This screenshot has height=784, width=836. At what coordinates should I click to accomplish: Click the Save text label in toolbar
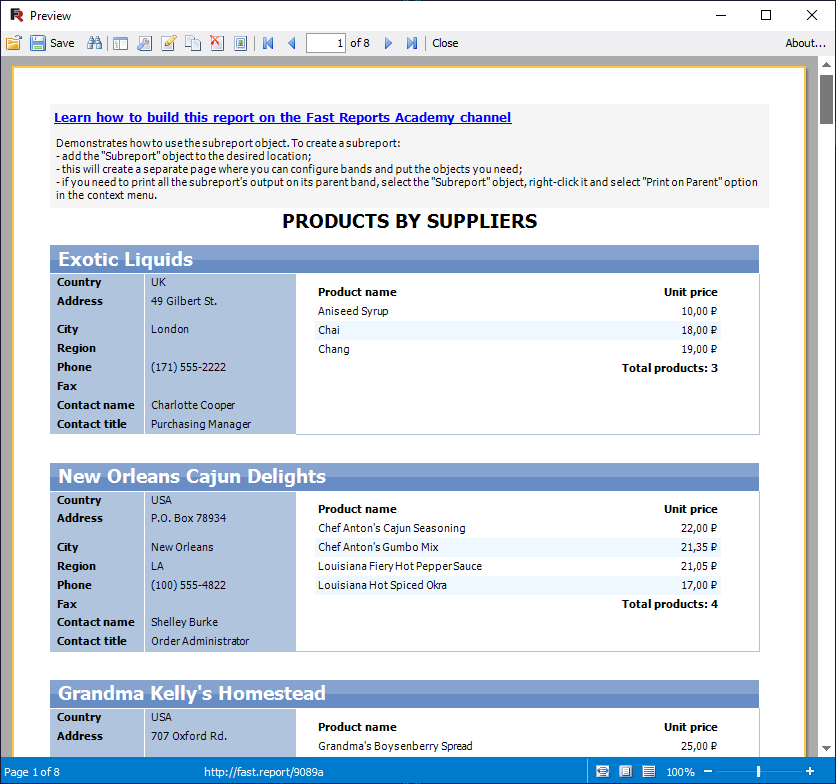(x=62, y=43)
